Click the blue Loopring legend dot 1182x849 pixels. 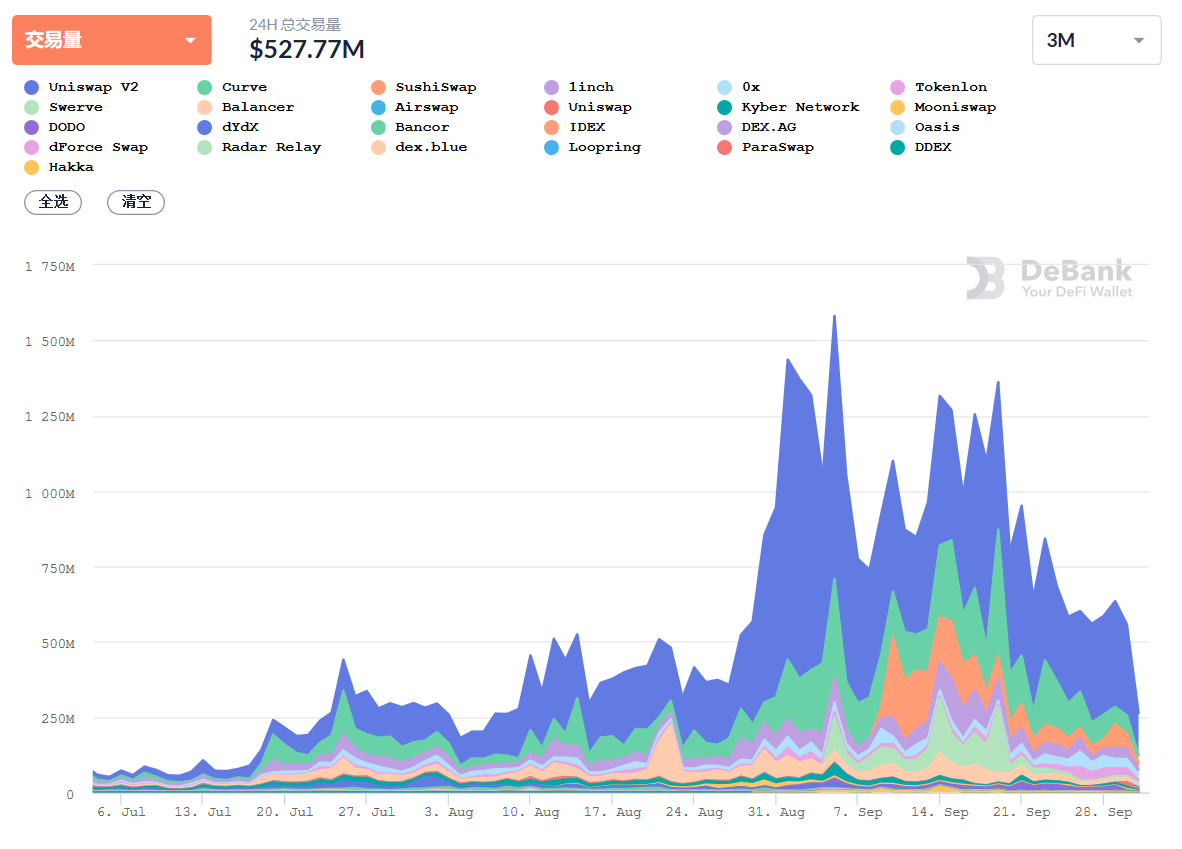(552, 147)
